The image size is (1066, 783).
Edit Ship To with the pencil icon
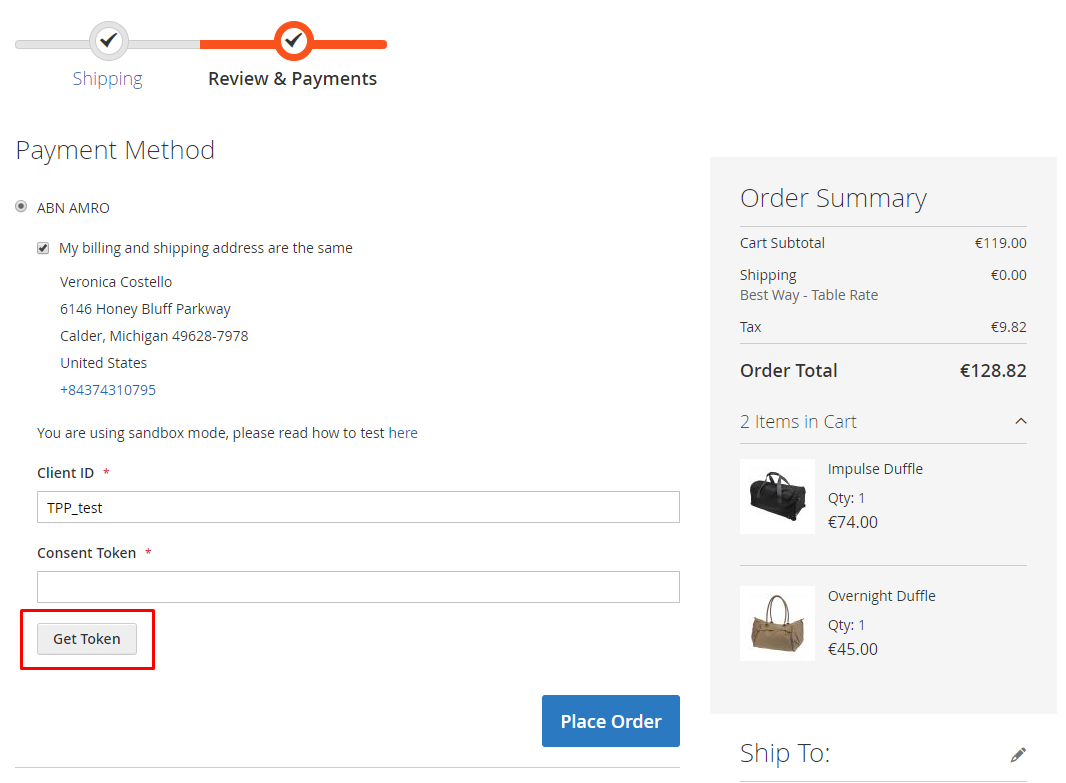pos(1018,754)
